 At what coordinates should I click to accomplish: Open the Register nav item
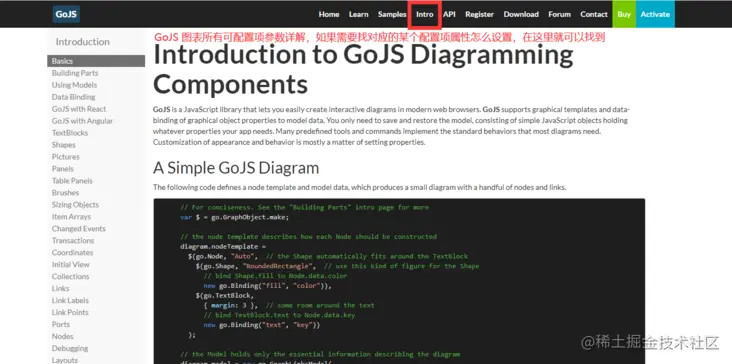point(479,14)
